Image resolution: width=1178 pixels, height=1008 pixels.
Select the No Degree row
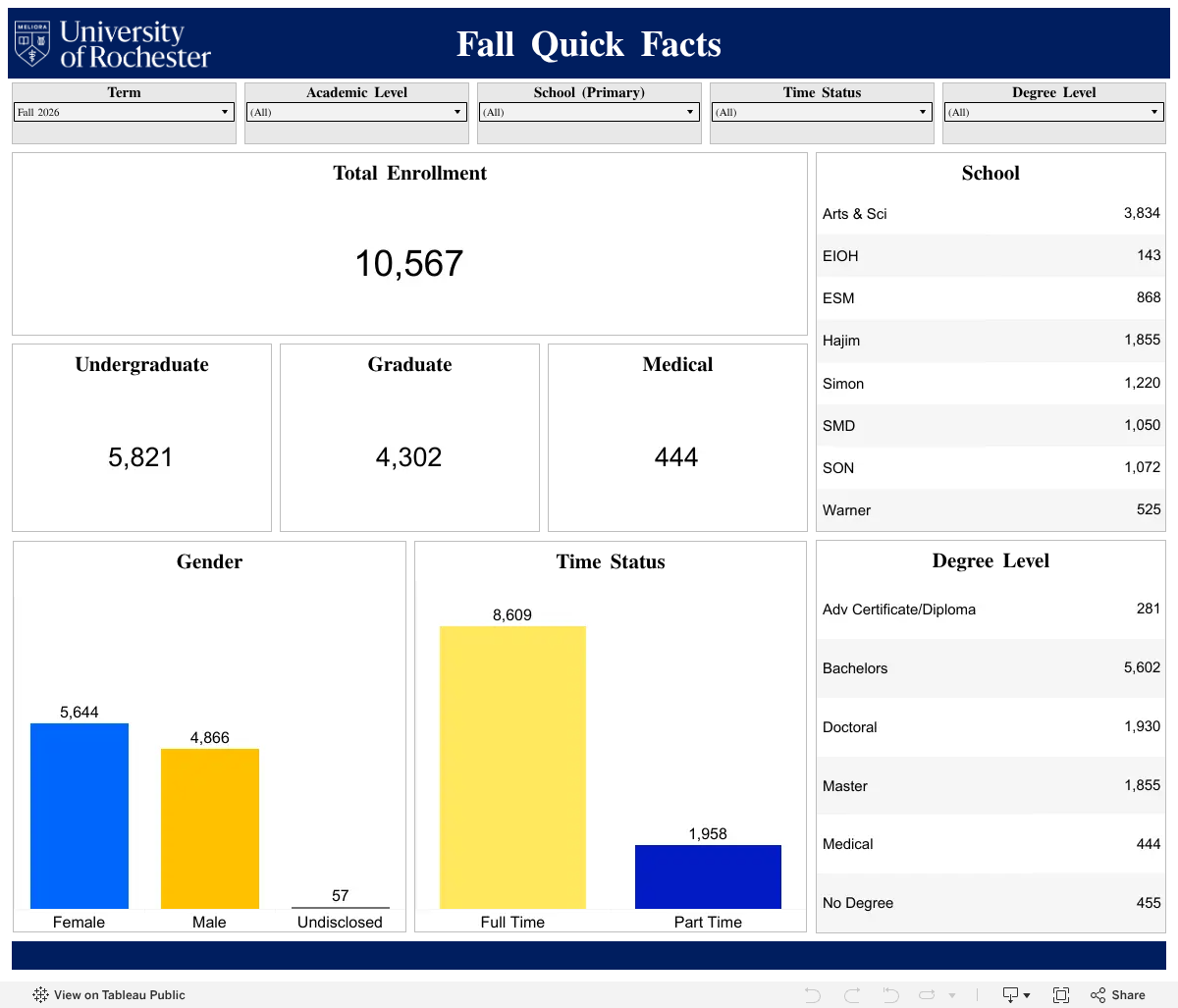coord(991,903)
